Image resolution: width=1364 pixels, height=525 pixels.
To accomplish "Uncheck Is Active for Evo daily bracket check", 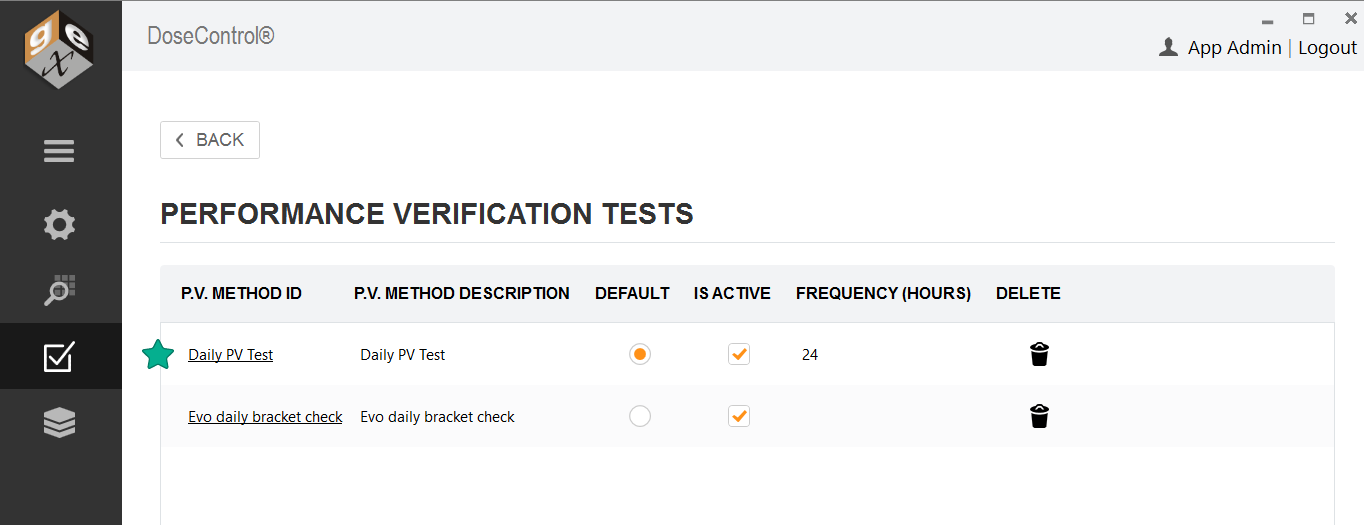I will 739,416.
